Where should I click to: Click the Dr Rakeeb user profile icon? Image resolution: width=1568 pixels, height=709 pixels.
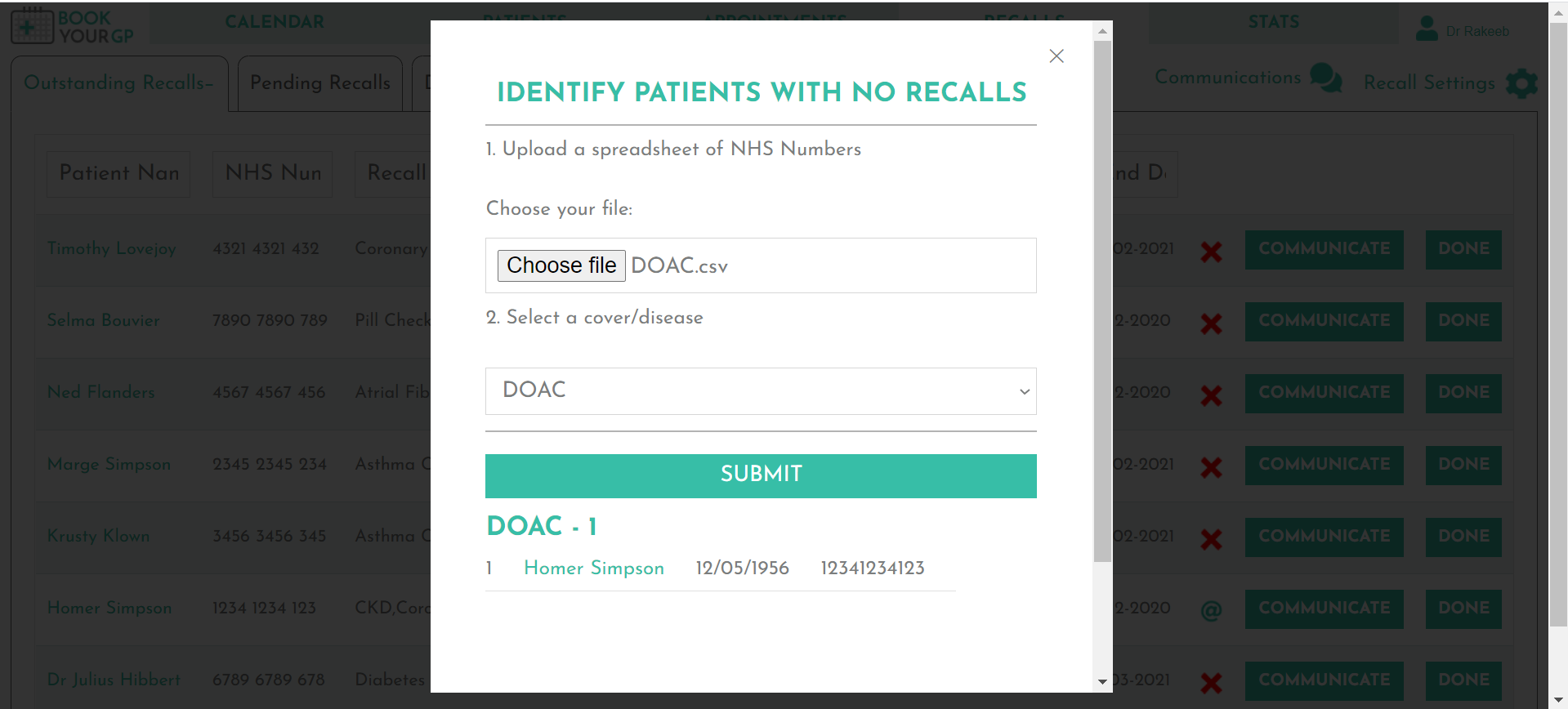tap(1427, 29)
